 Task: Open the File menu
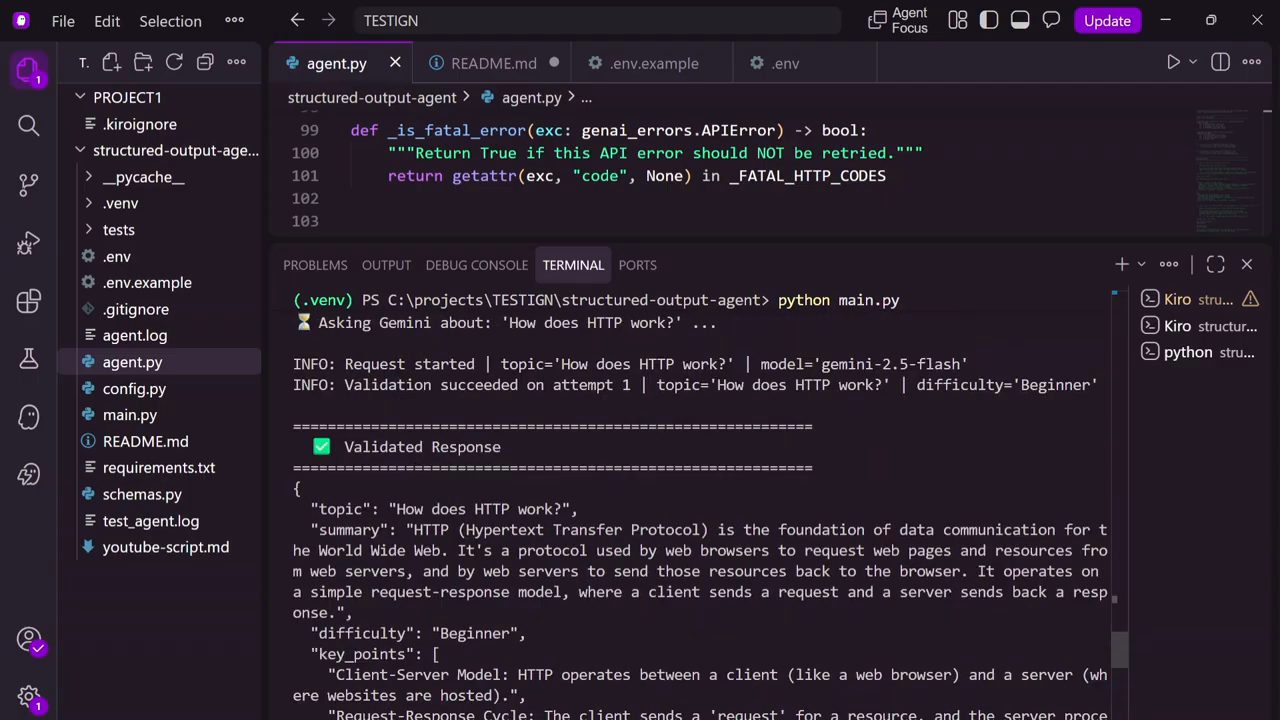pos(63,20)
